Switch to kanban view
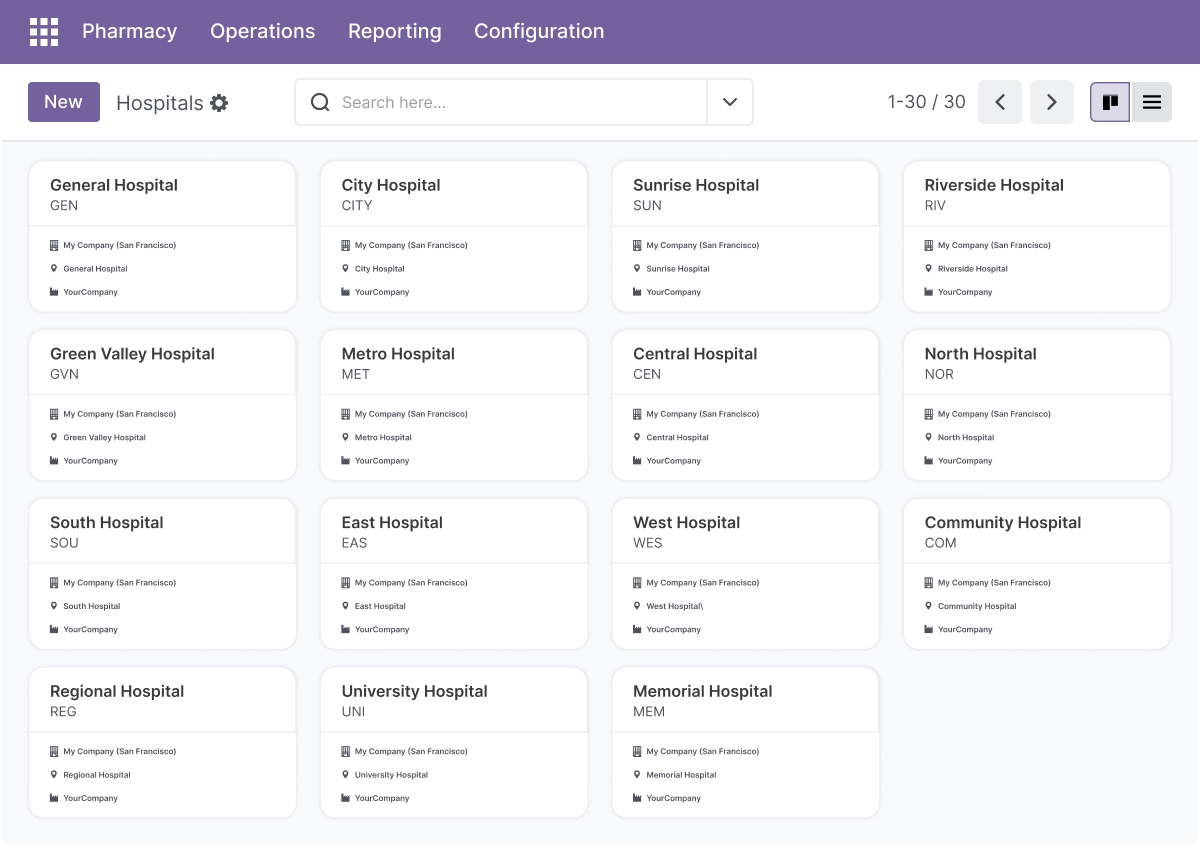 tap(1110, 102)
